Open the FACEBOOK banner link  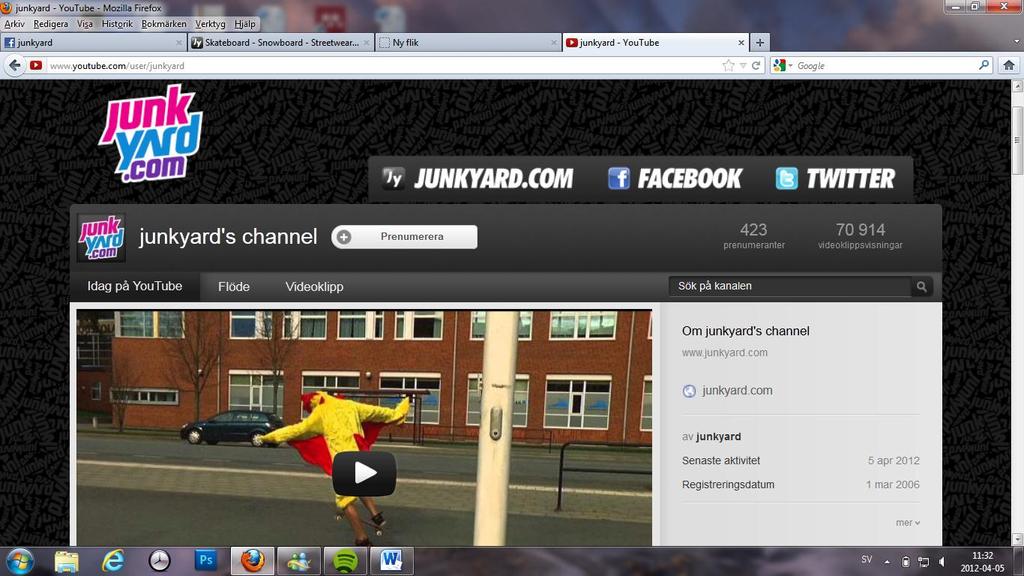pyautogui.click(x=675, y=178)
